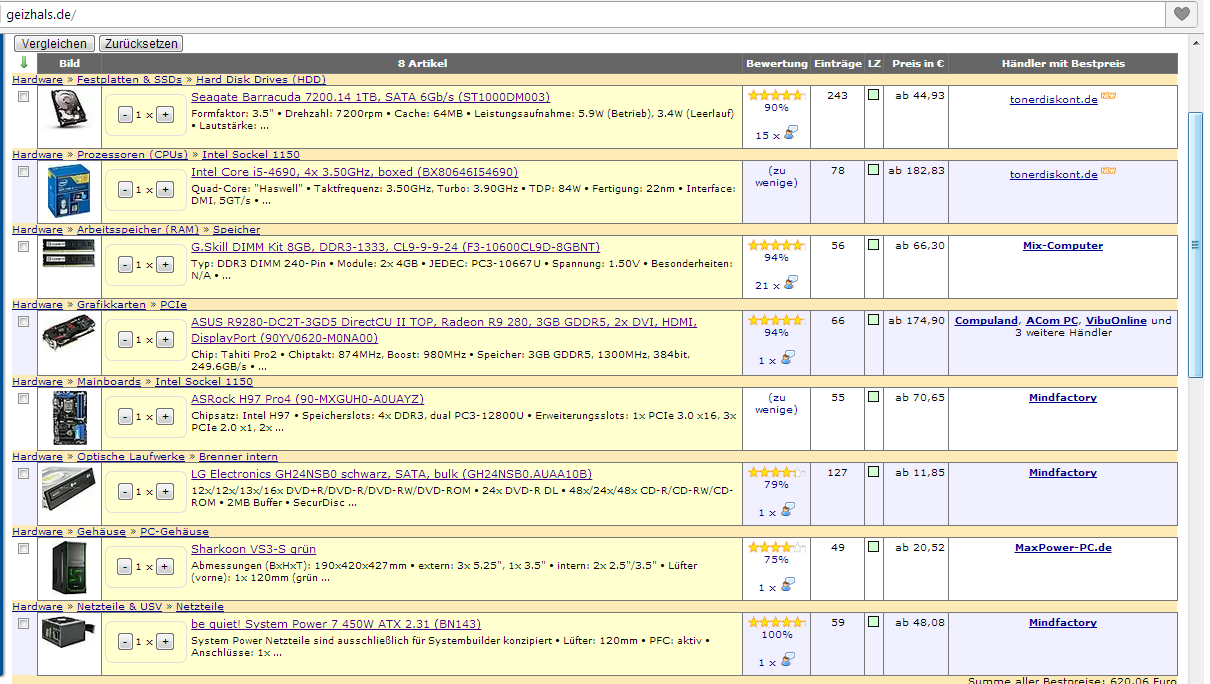
Task: Open review icon for ASUS R9280 graphics card
Action: click(789, 358)
